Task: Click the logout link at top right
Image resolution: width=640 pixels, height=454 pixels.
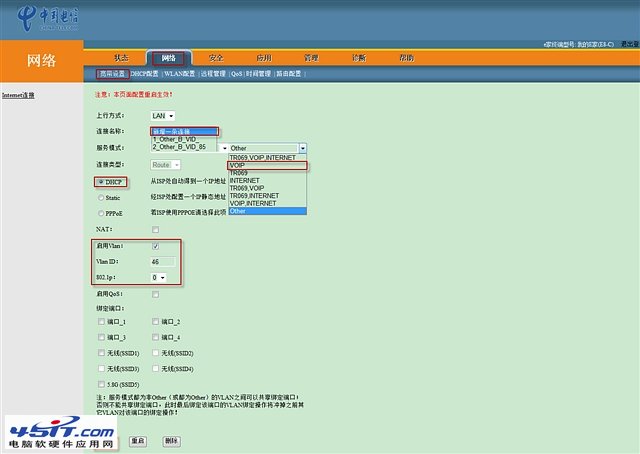Action: point(630,44)
